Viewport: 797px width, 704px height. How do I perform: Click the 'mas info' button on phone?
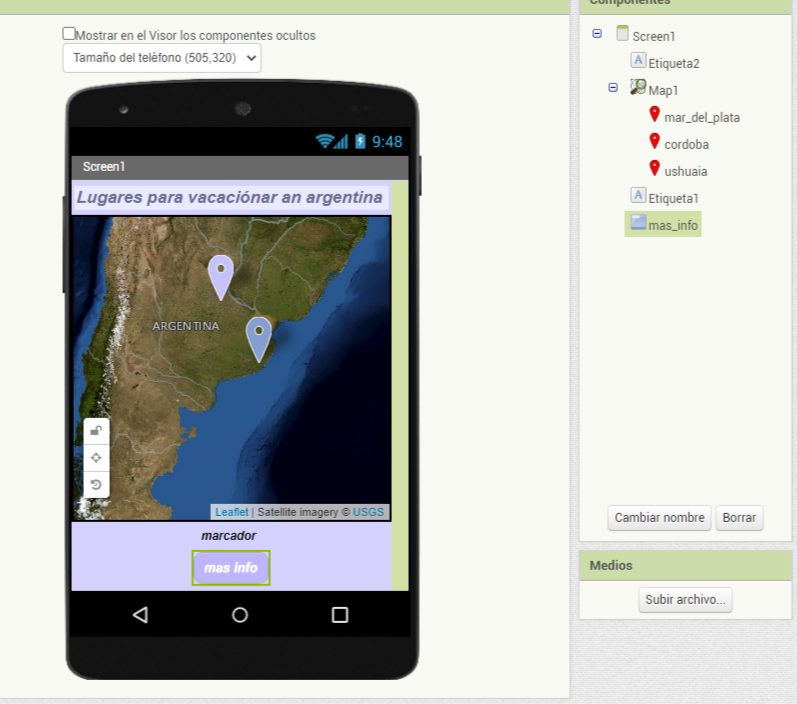point(231,568)
